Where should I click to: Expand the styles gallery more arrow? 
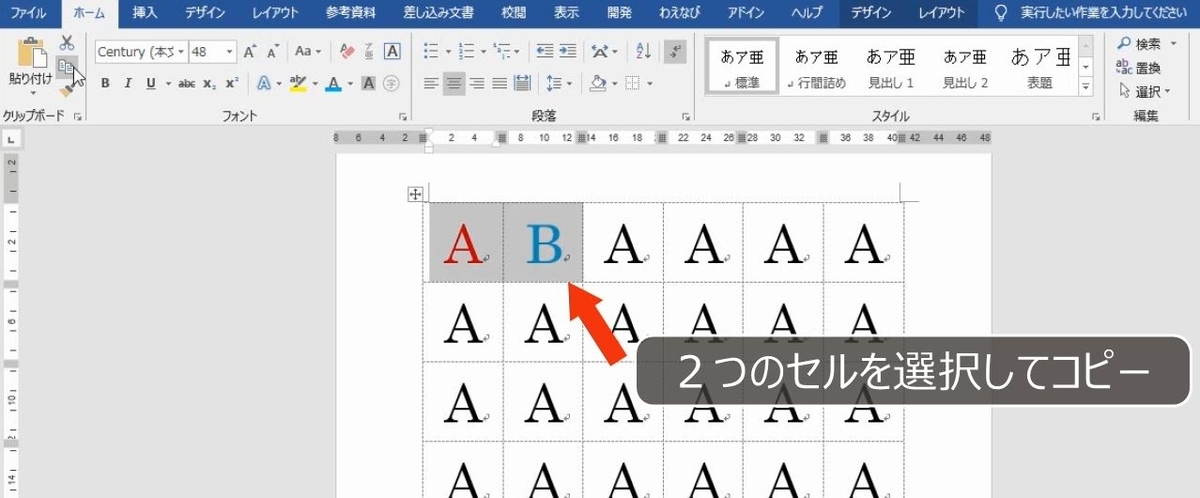pos(1086,88)
